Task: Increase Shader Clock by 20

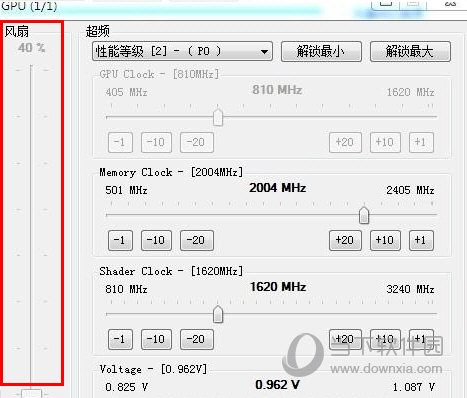Action: click(x=345, y=339)
